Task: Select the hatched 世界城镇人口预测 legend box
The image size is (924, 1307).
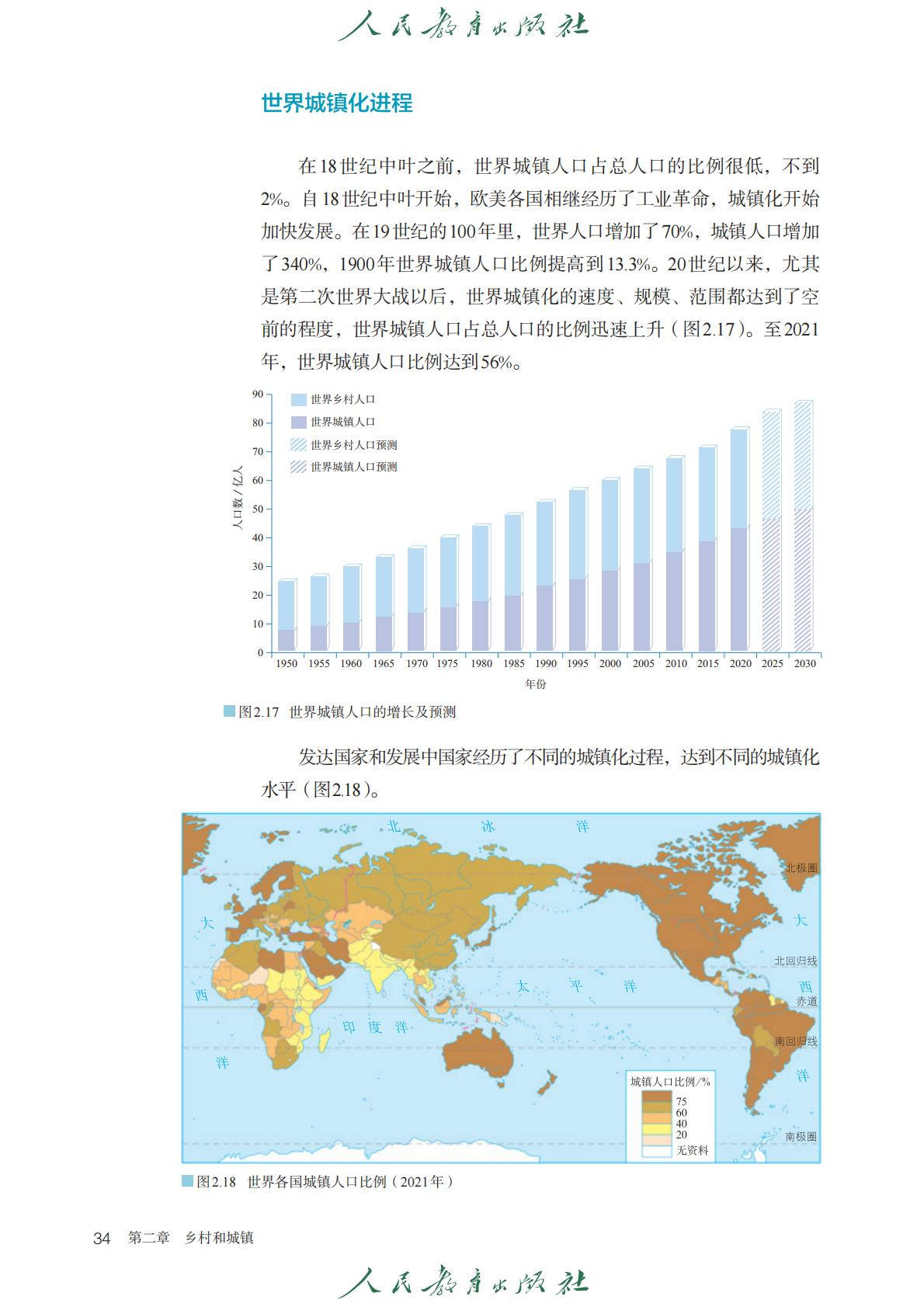Action: click(298, 467)
